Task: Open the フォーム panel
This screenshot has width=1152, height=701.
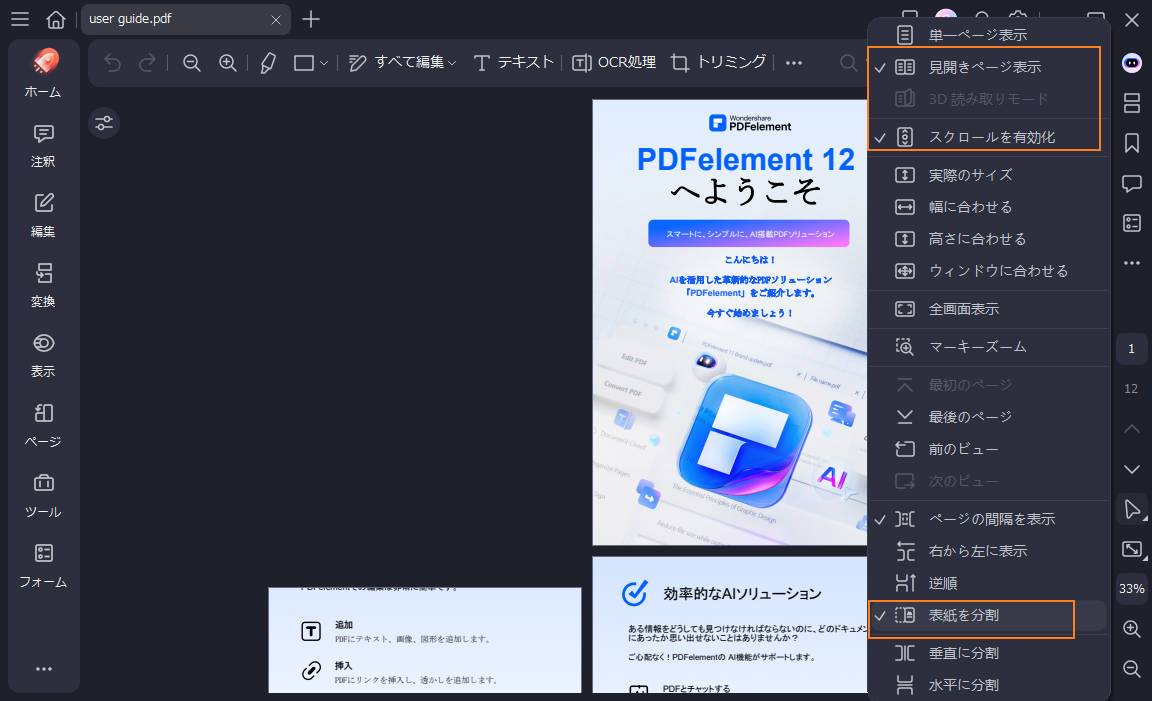Action: coord(43,565)
